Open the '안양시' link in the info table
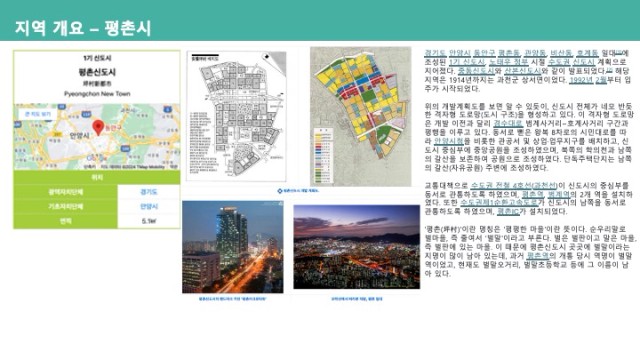Image resolution: width=640 pixels, height=360 pixels. coord(149,207)
